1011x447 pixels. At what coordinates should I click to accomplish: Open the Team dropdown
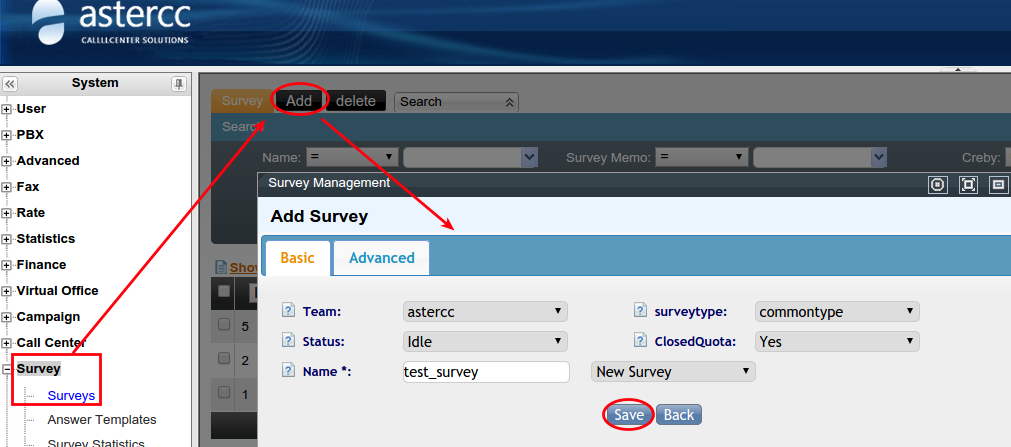tap(485, 312)
